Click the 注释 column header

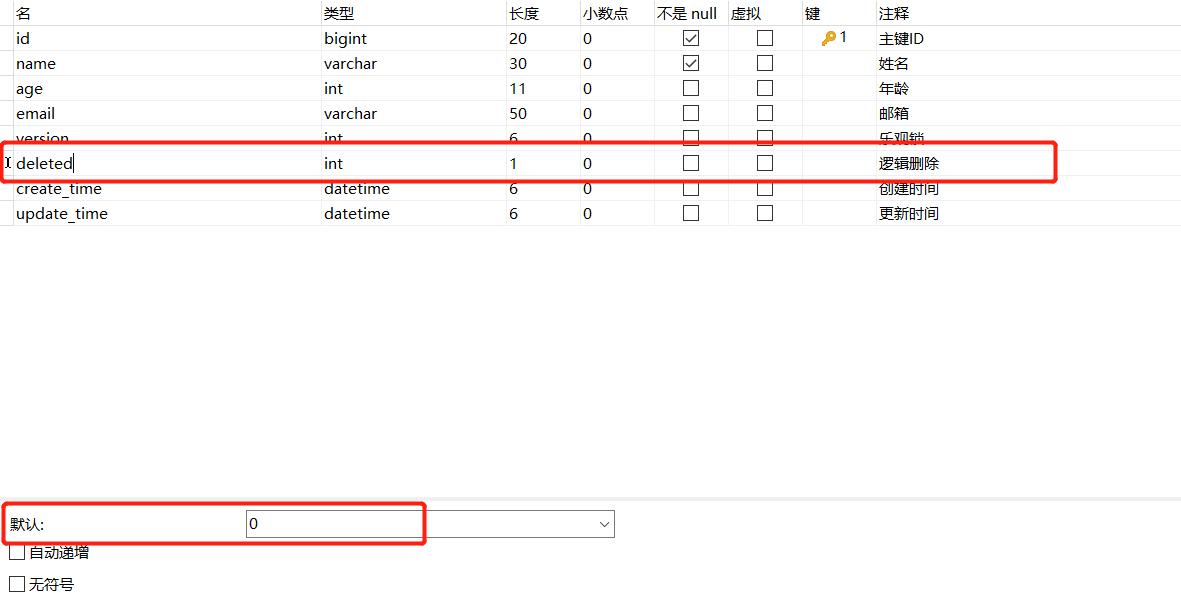coord(1028,13)
